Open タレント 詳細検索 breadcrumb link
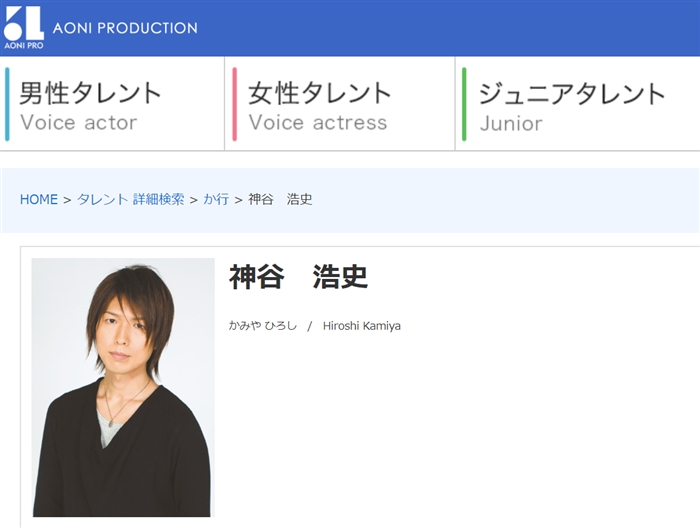Image resolution: width=700 pixels, height=528 pixels. 130,199
